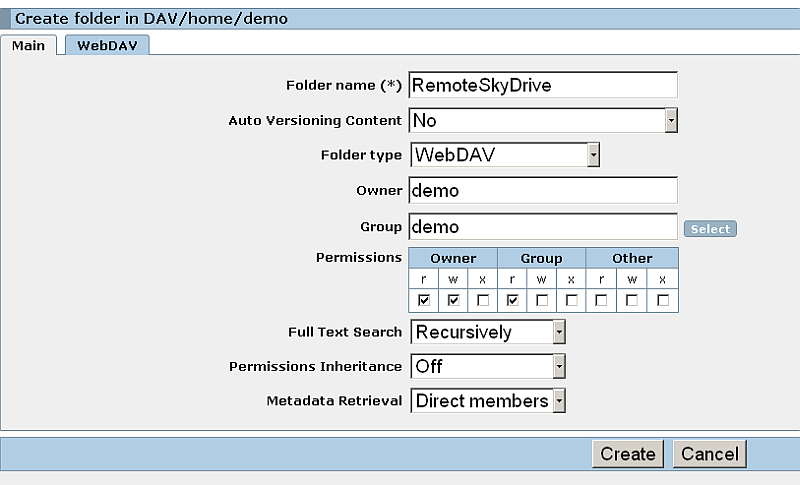Click the Cancel button
The width and height of the screenshot is (800, 485).
(709, 454)
